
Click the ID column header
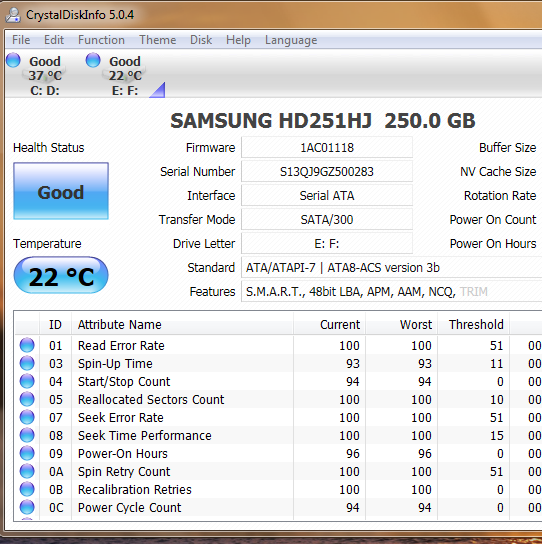(56, 324)
